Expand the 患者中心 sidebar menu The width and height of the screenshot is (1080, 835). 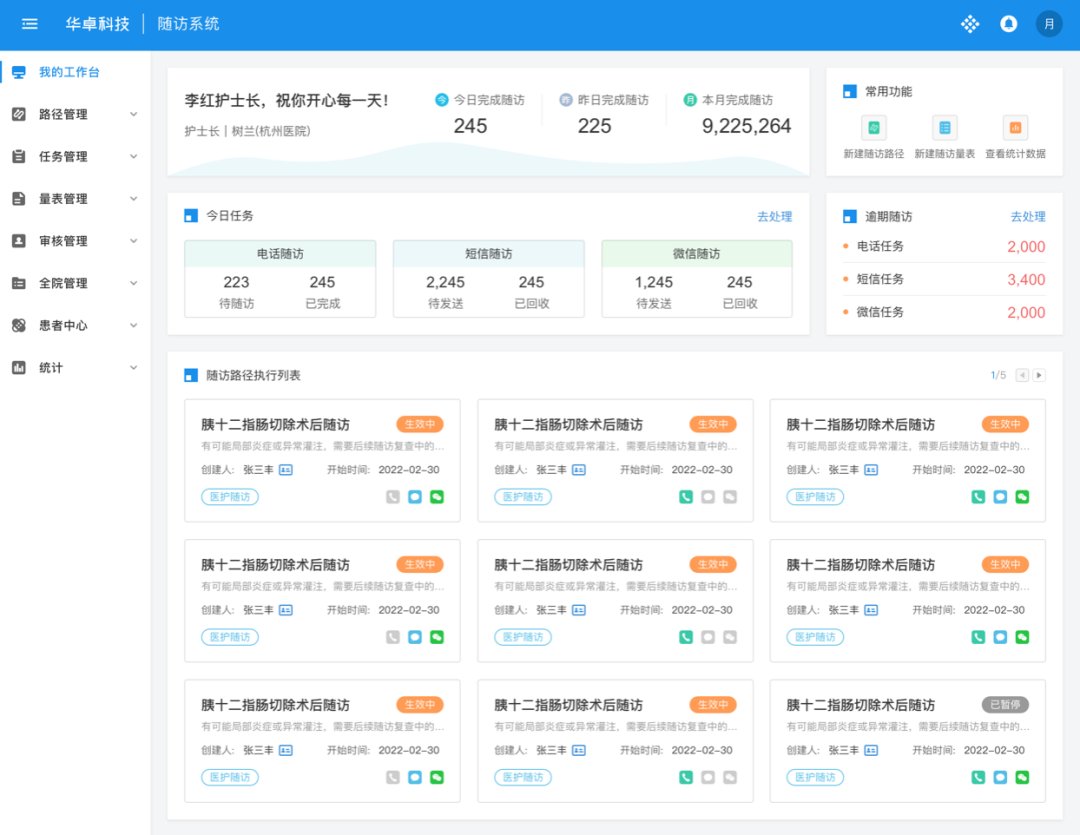click(75, 325)
